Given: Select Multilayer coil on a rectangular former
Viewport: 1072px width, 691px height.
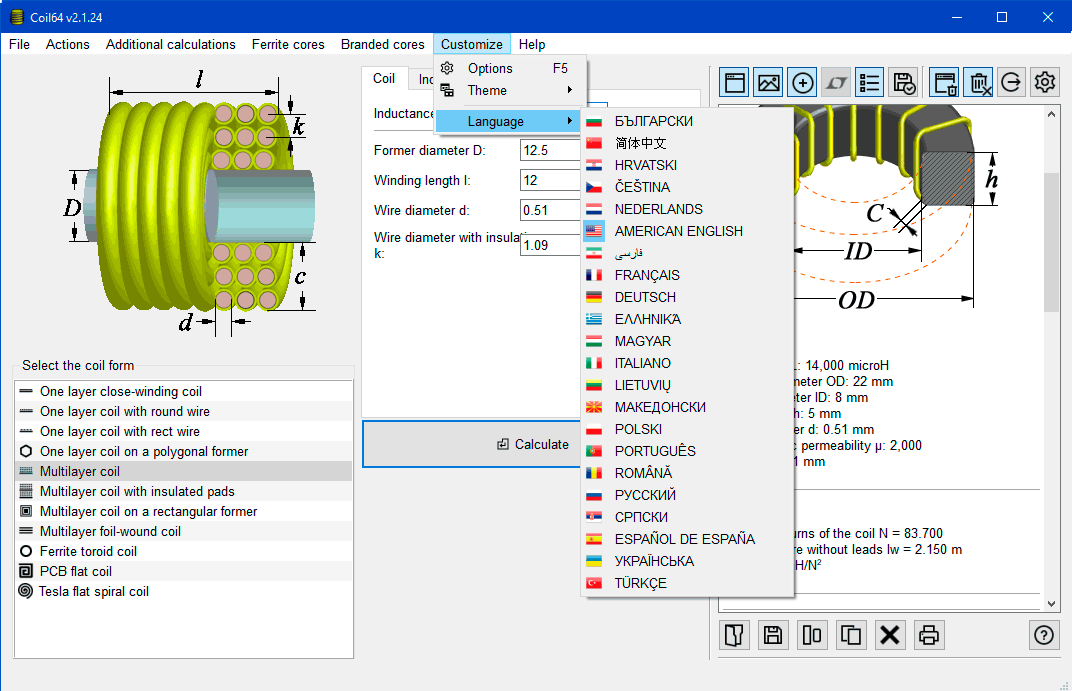Looking at the screenshot, I should pos(183,511).
